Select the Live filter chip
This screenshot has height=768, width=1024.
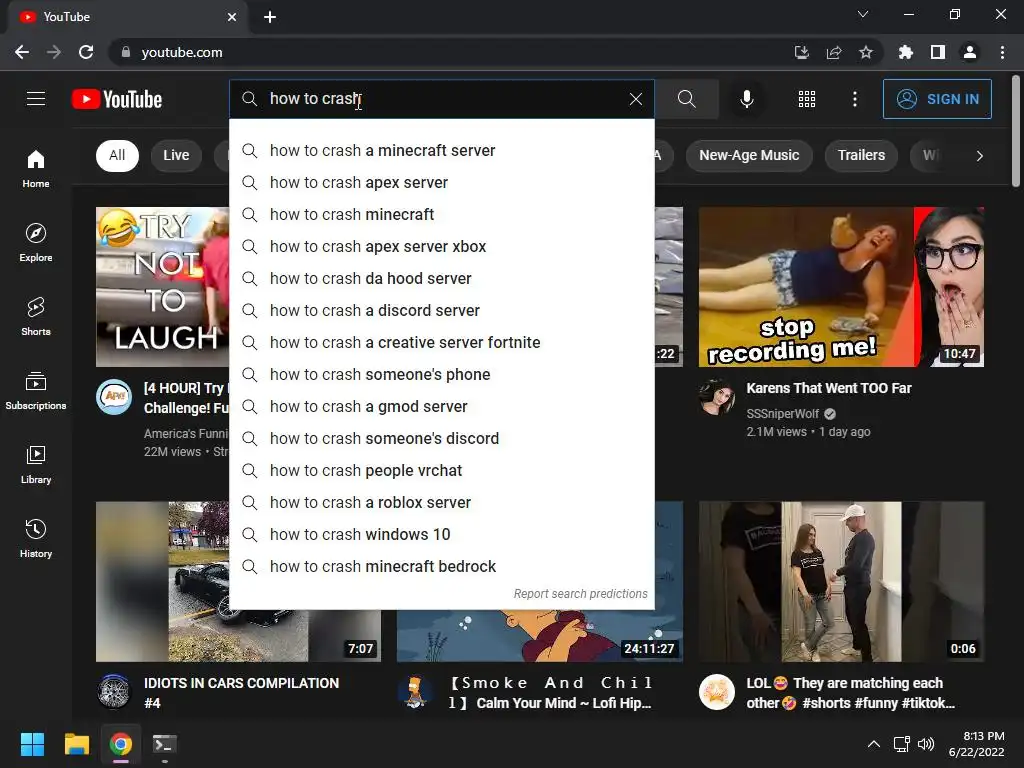click(x=176, y=155)
